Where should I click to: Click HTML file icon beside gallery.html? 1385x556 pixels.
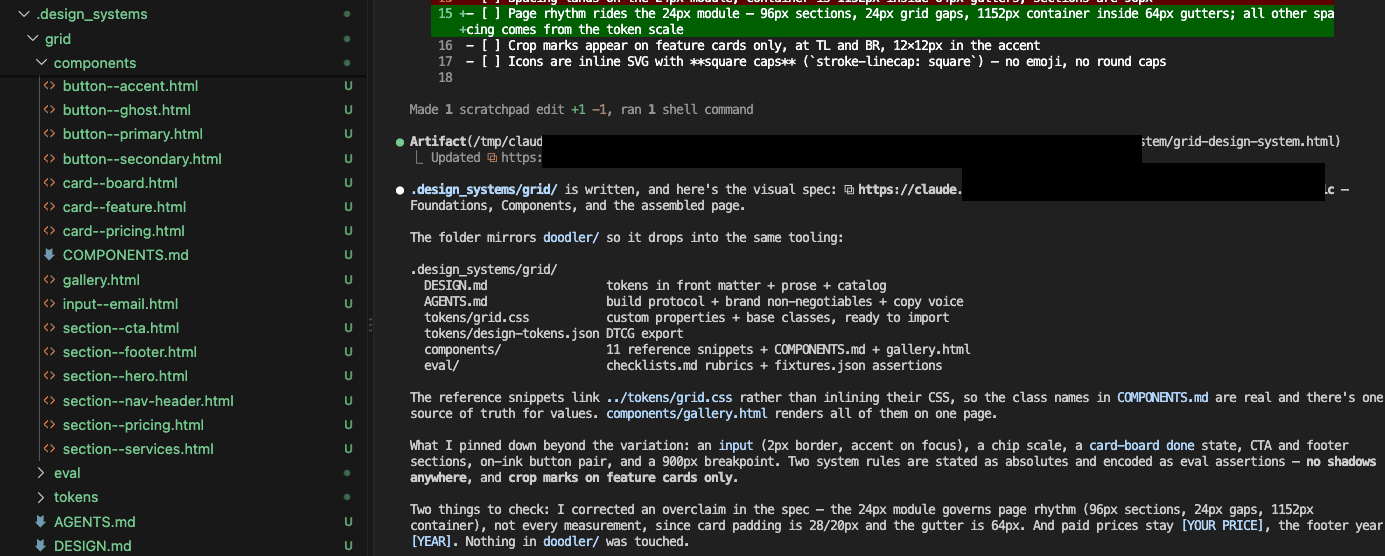[49, 280]
